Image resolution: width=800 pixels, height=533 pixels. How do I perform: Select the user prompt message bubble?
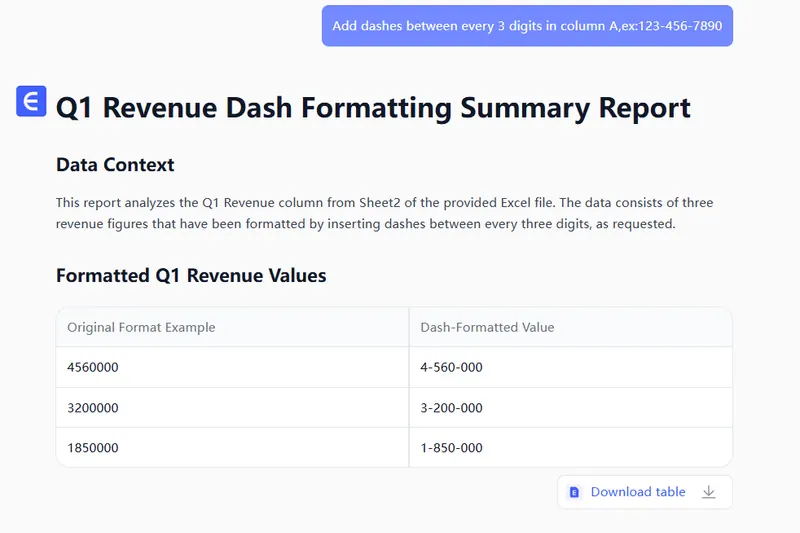click(527, 26)
